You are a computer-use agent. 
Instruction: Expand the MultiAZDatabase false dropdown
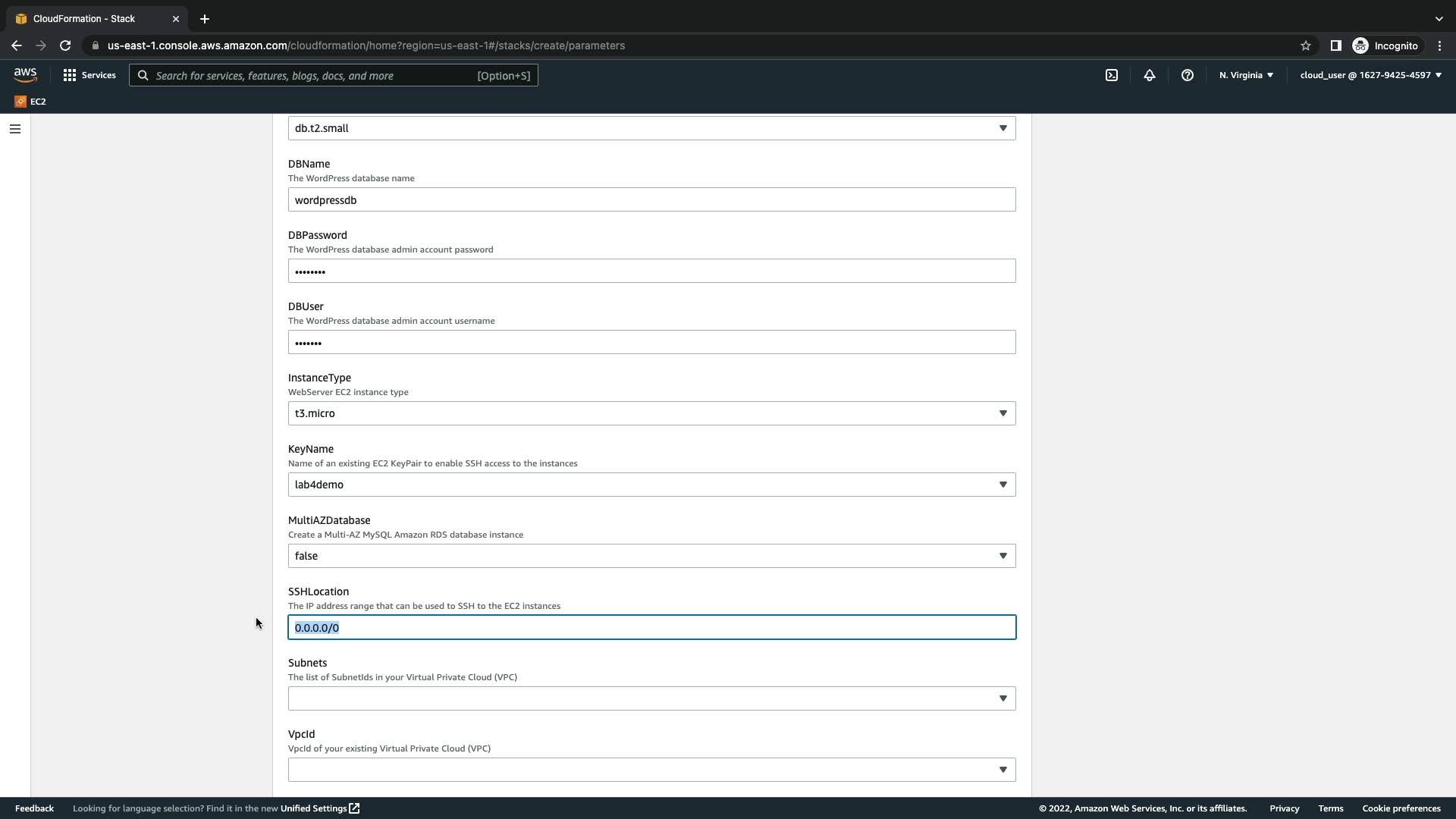(651, 556)
